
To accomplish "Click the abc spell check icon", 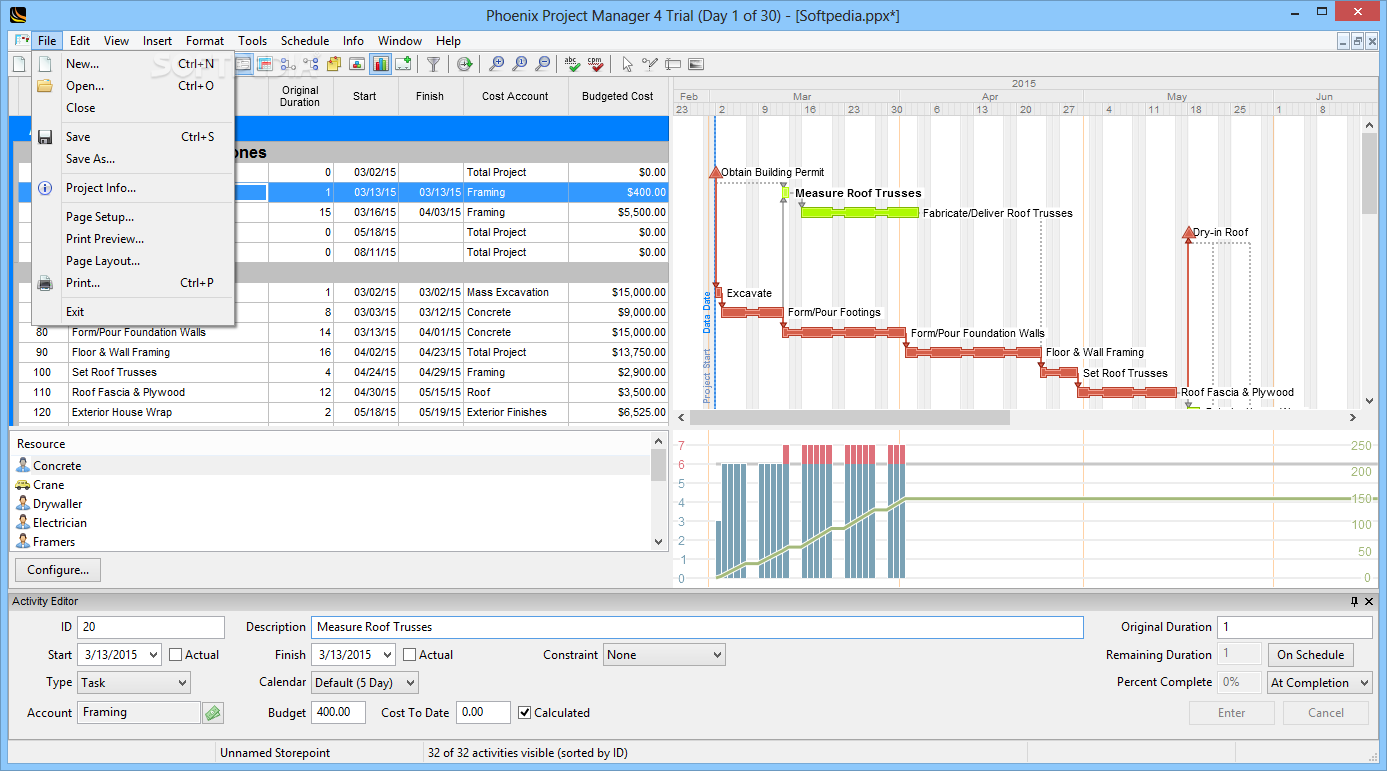I will (573, 64).
